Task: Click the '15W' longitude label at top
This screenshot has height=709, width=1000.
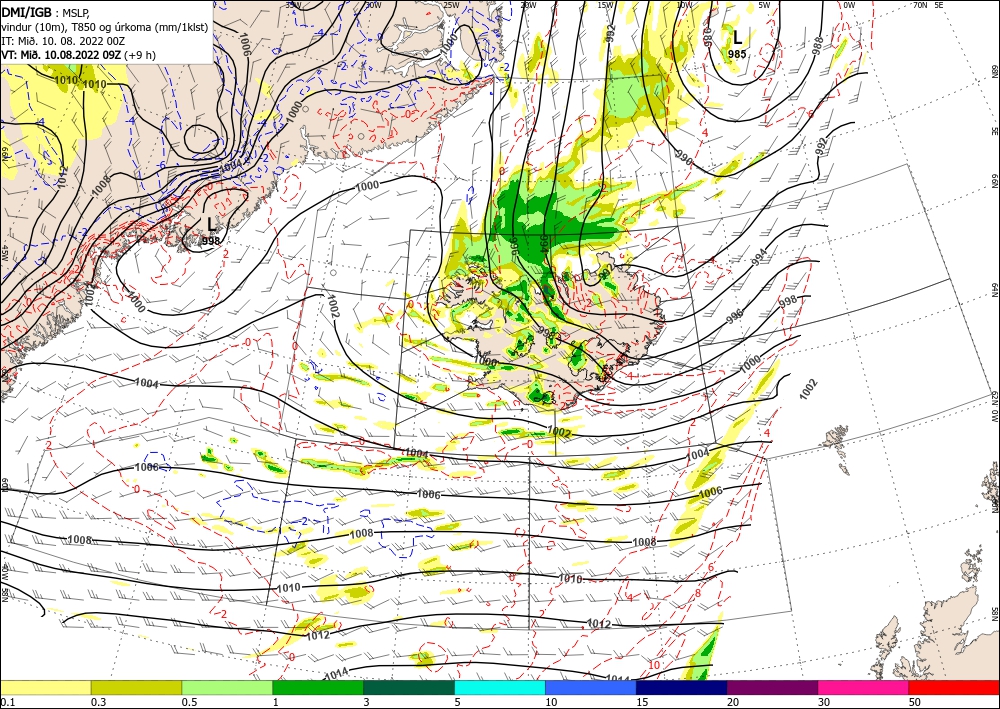Action: click(606, 5)
